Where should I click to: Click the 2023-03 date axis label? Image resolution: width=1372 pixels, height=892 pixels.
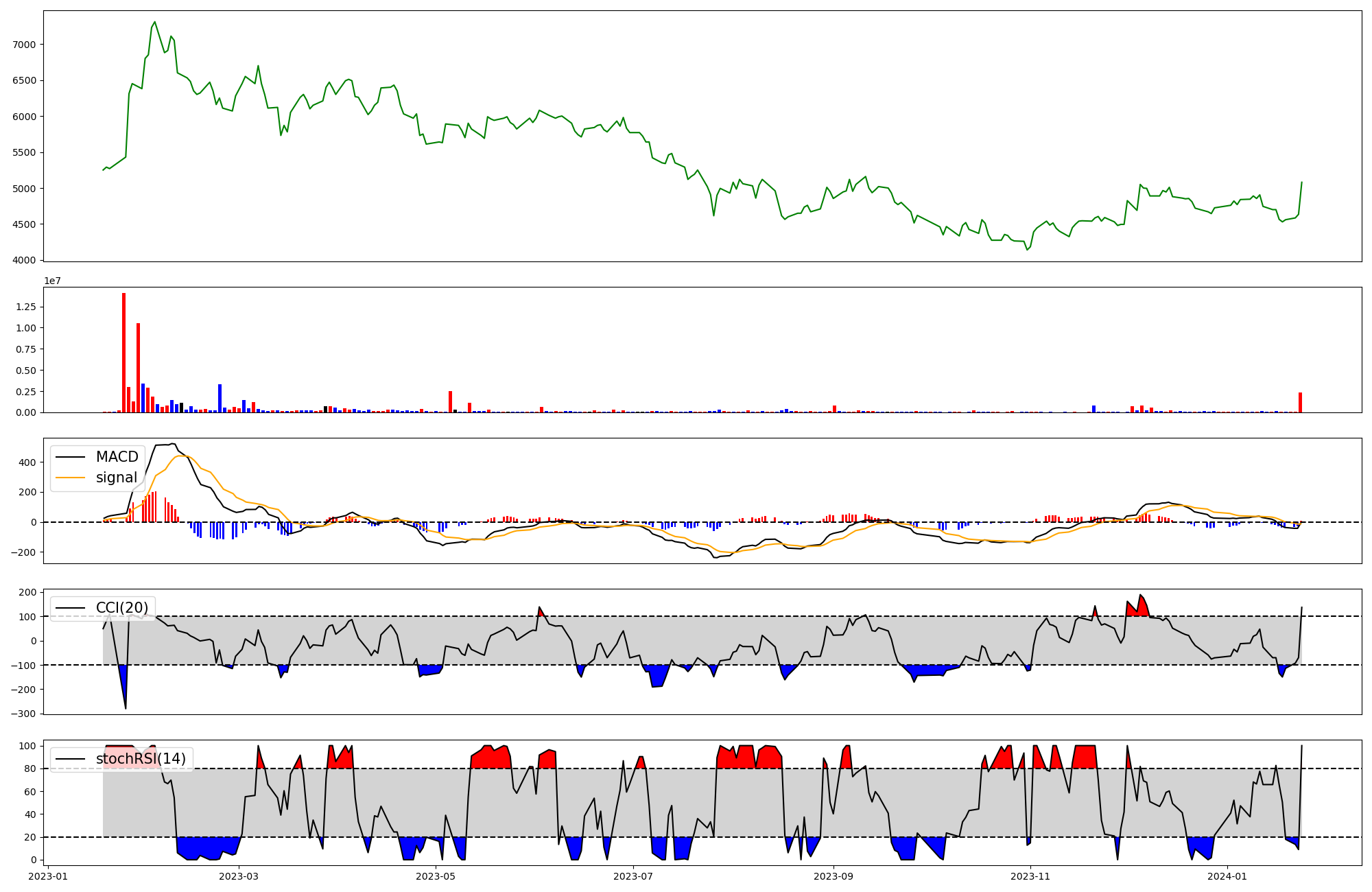(x=239, y=876)
